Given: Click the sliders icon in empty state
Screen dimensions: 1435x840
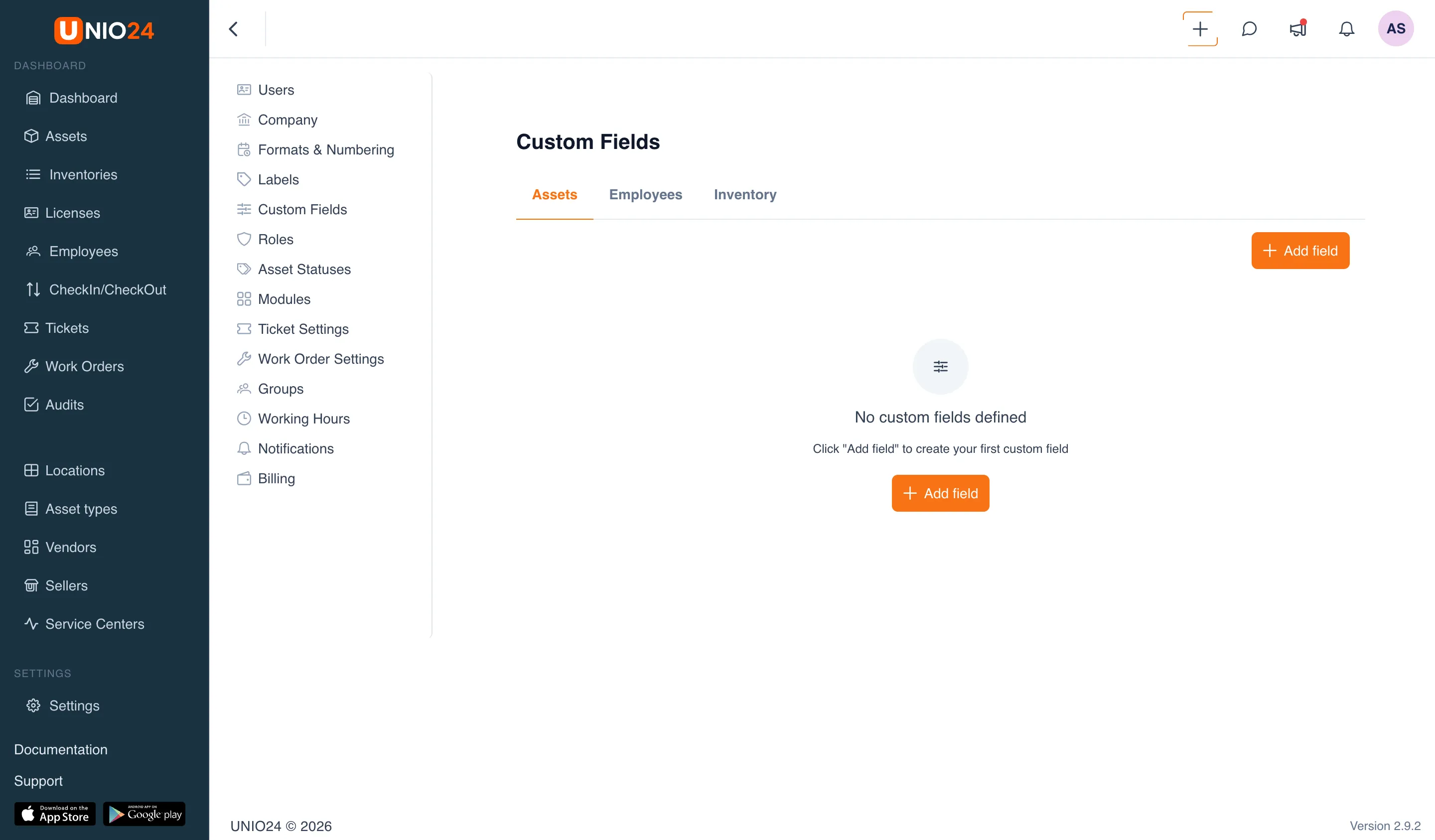Looking at the screenshot, I should (x=940, y=367).
